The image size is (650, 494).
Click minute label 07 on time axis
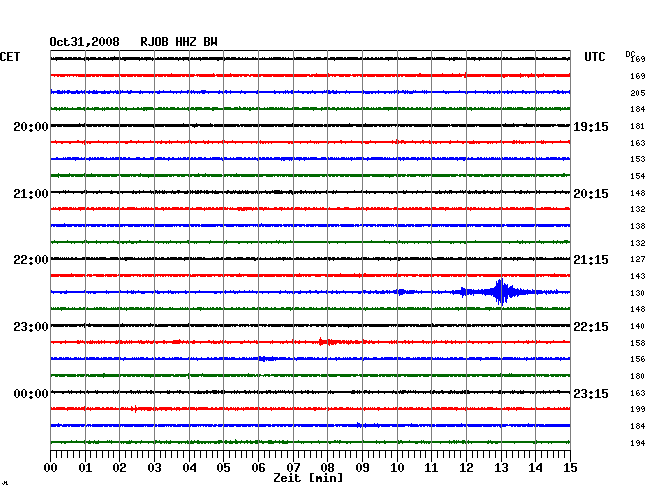coord(293,468)
